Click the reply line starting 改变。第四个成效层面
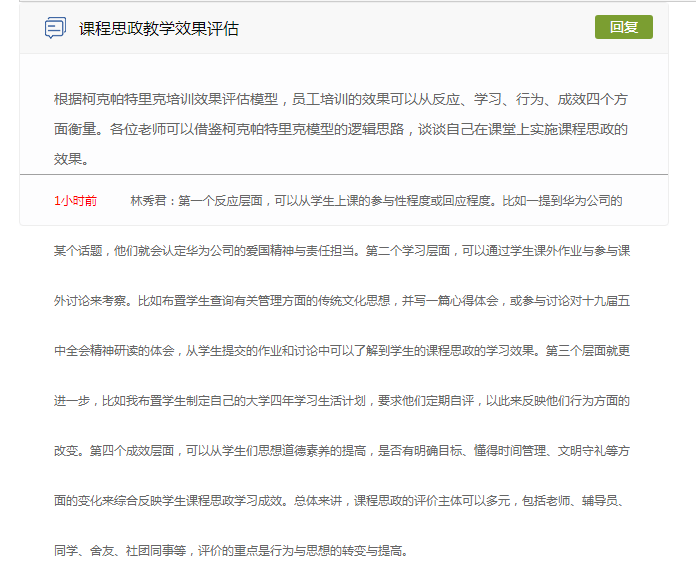 (342, 451)
